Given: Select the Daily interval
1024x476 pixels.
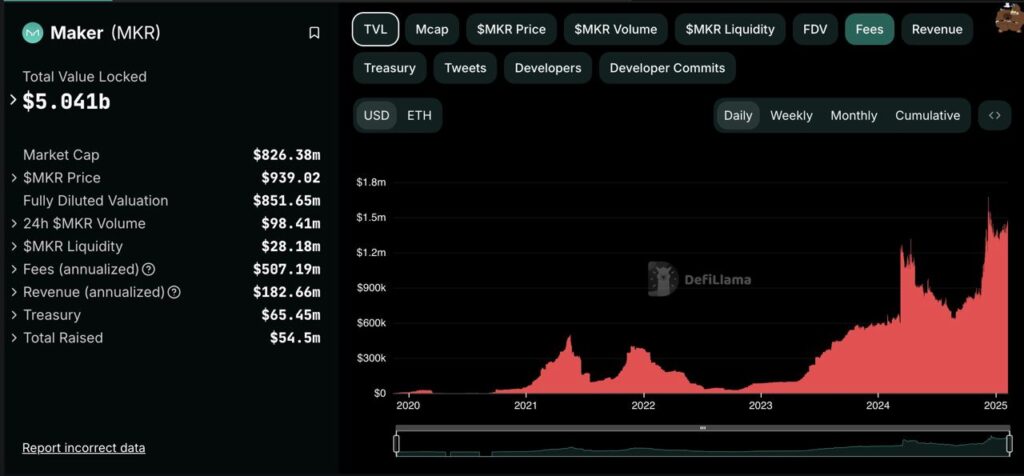Looking at the screenshot, I should 738,116.
